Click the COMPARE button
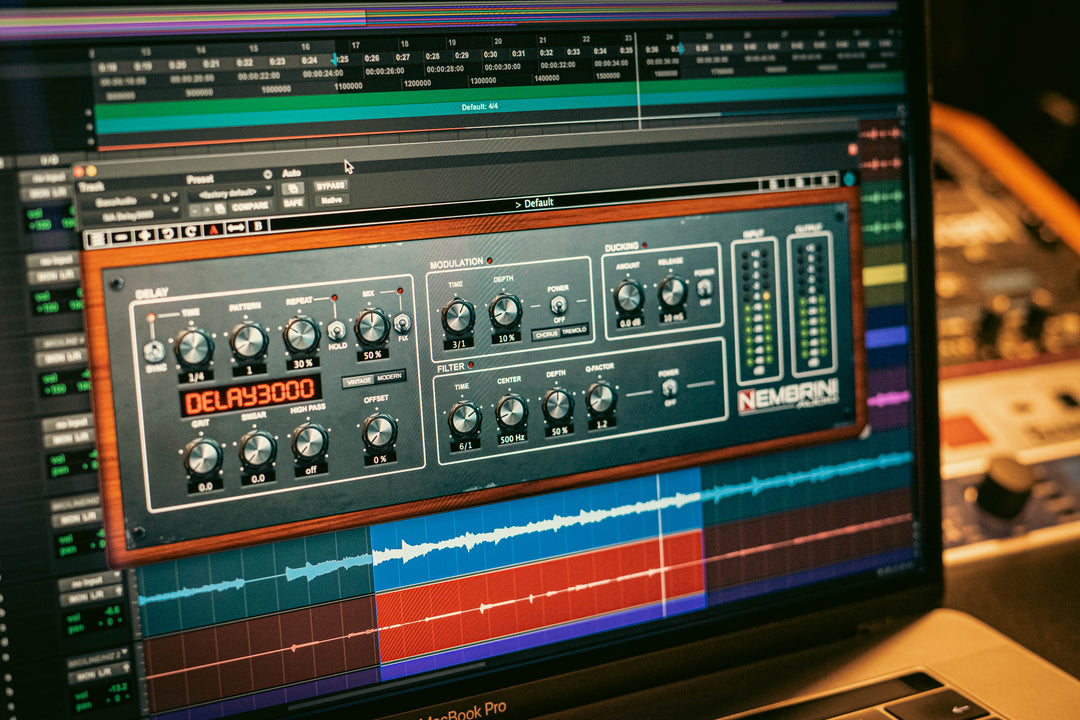Viewport: 1080px width, 720px height. pos(251,207)
